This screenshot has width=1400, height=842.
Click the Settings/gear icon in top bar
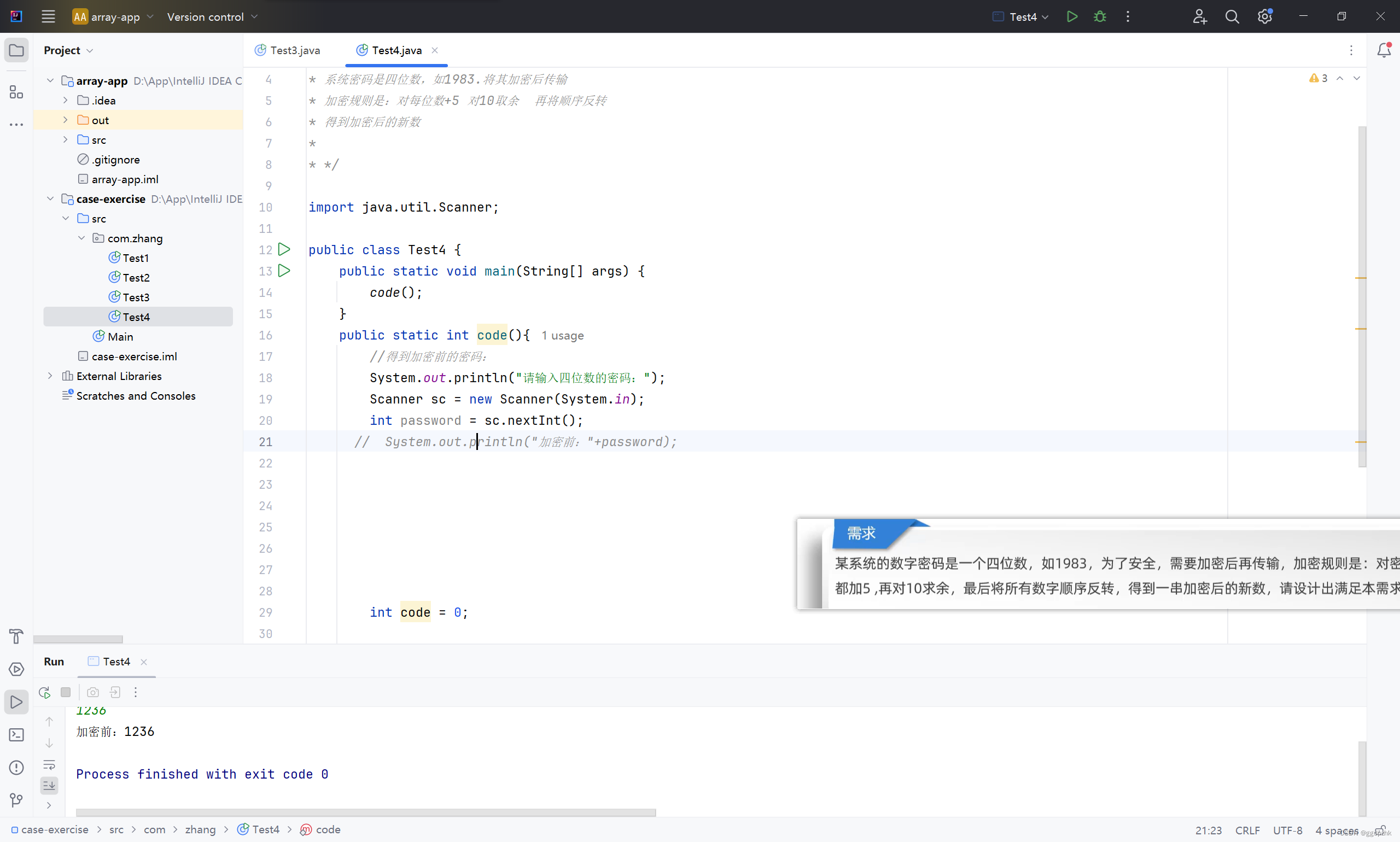1265,17
